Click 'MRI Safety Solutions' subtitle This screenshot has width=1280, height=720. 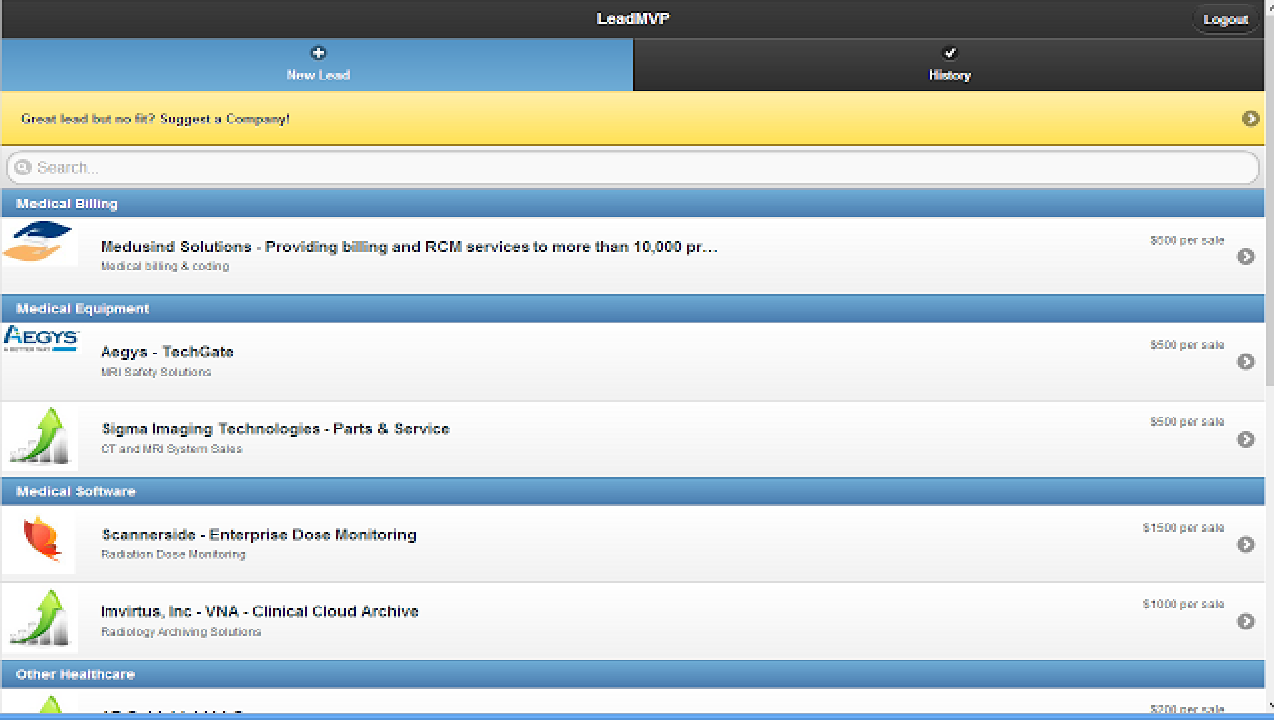(156, 372)
